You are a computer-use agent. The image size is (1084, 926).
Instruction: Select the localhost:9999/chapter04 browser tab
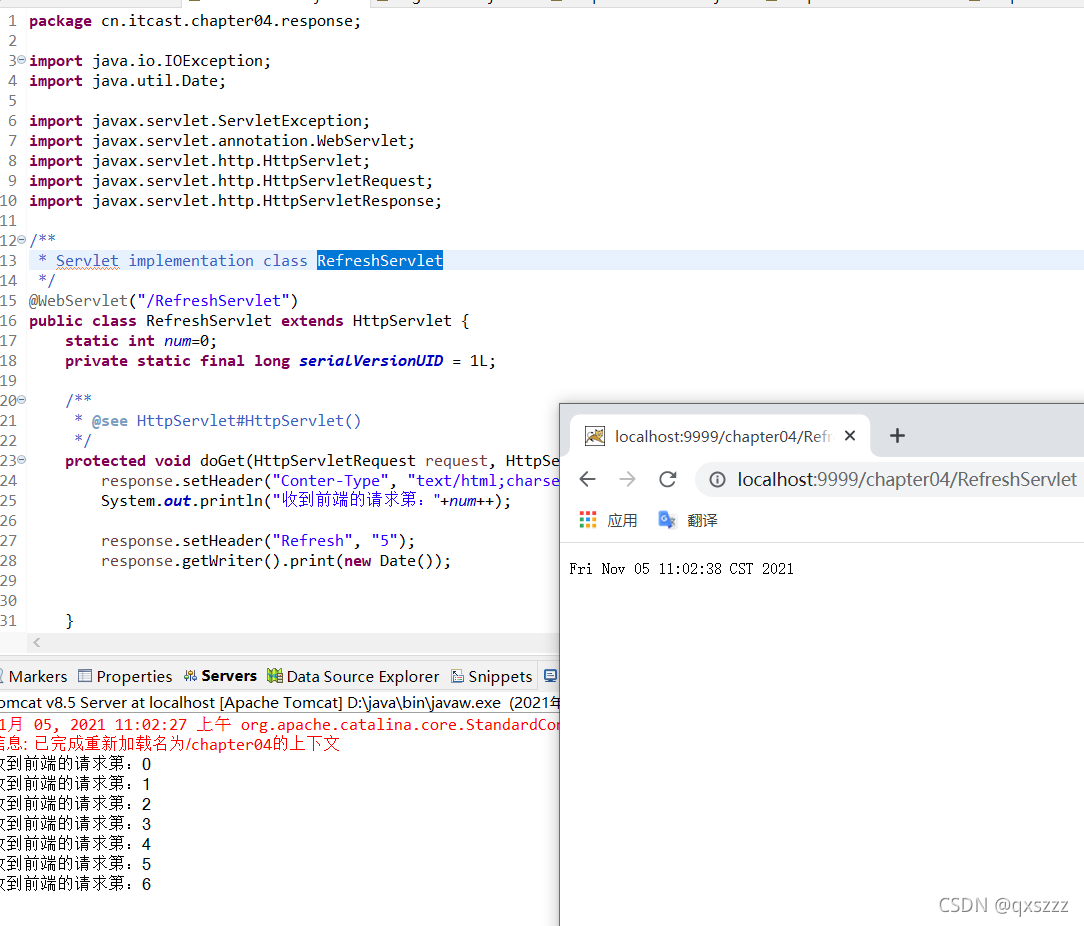pos(720,436)
